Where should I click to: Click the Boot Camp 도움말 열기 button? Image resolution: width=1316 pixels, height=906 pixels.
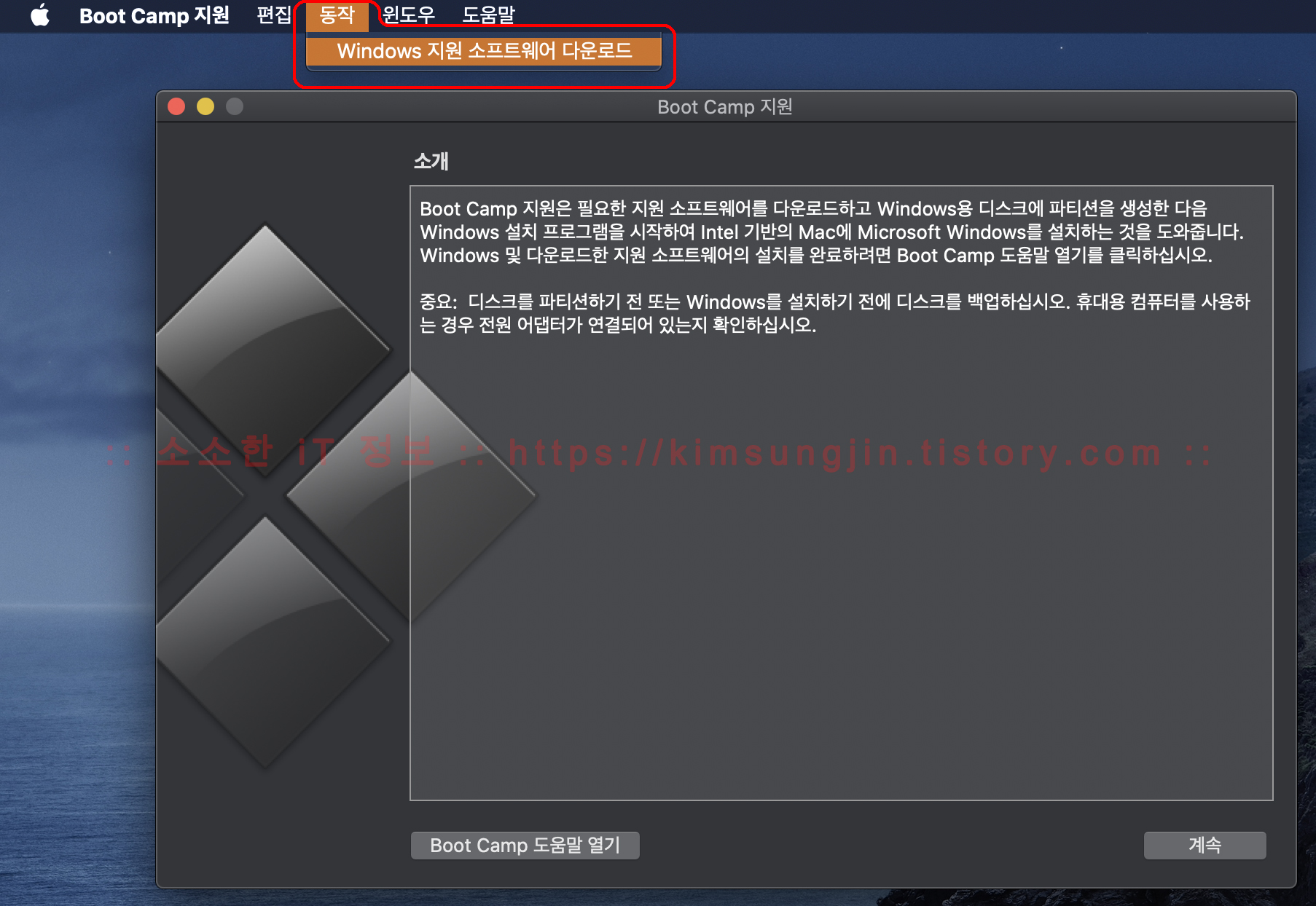pos(525,846)
